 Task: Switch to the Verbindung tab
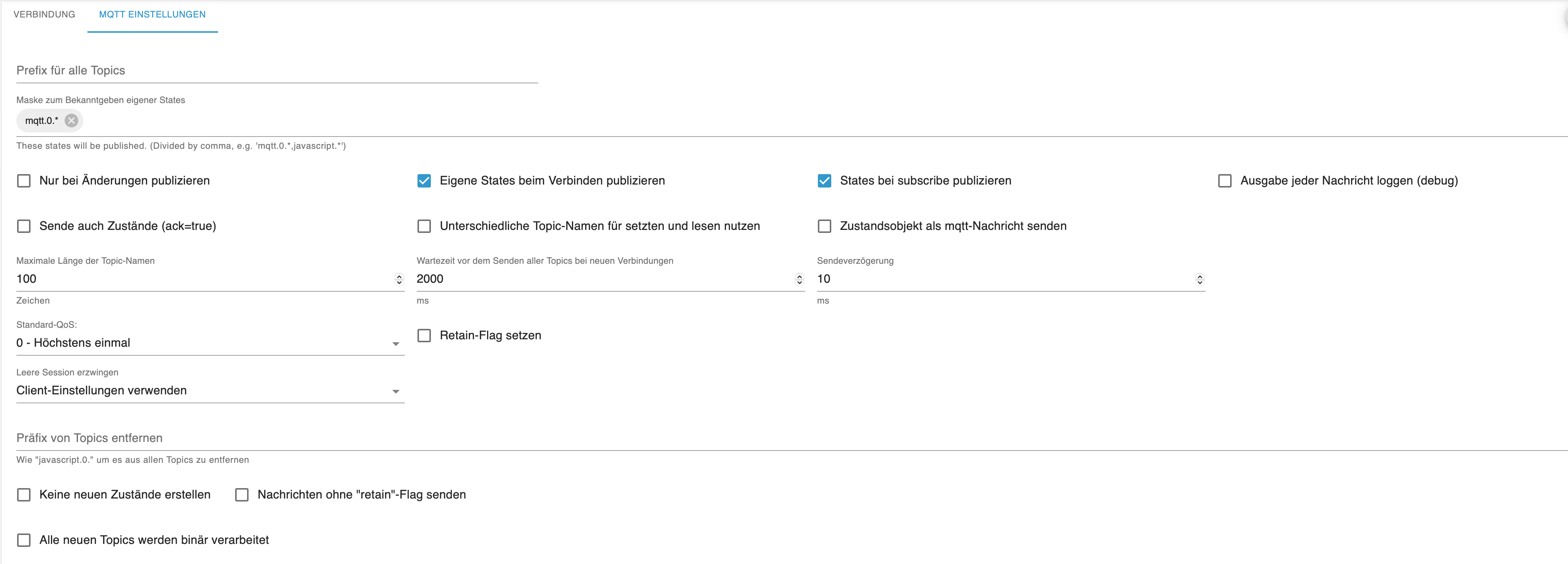point(44,15)
